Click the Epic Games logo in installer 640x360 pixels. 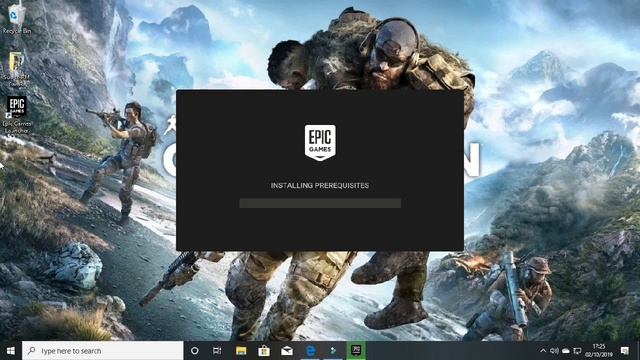coord(320,142)
